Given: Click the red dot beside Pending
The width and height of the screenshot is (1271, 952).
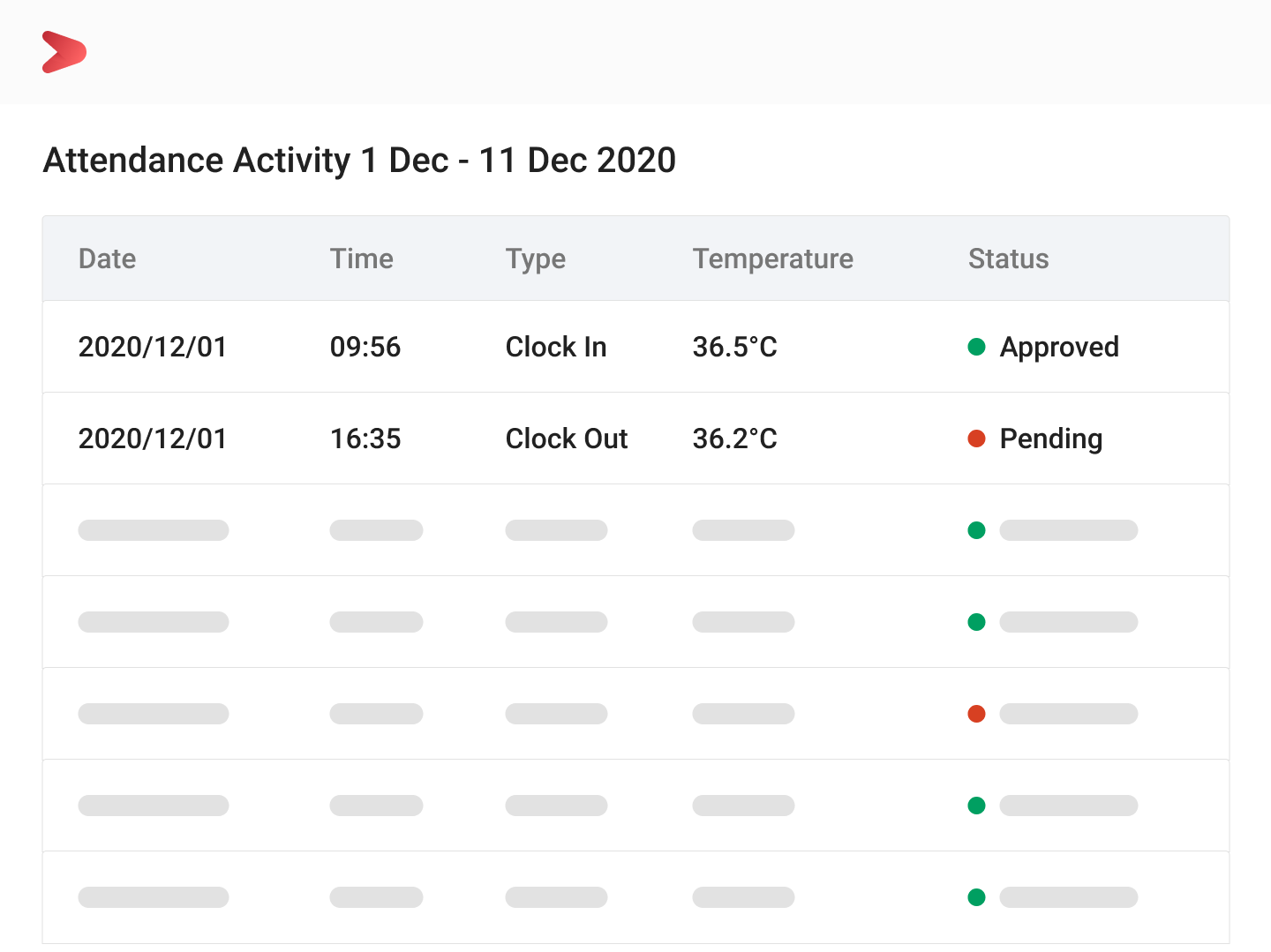Looking at the screenshot, I should click(976, 439).
